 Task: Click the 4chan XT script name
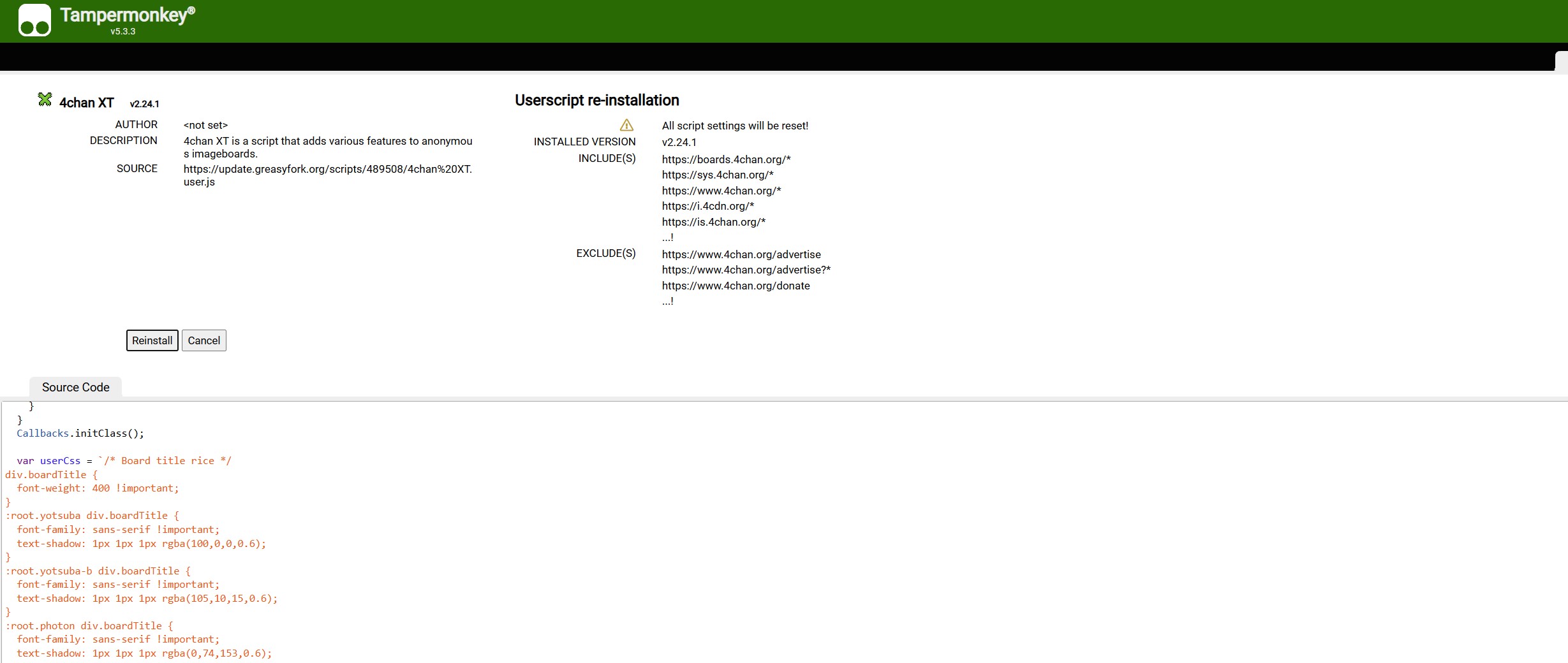pyautogui.click(x=87, y=103)
